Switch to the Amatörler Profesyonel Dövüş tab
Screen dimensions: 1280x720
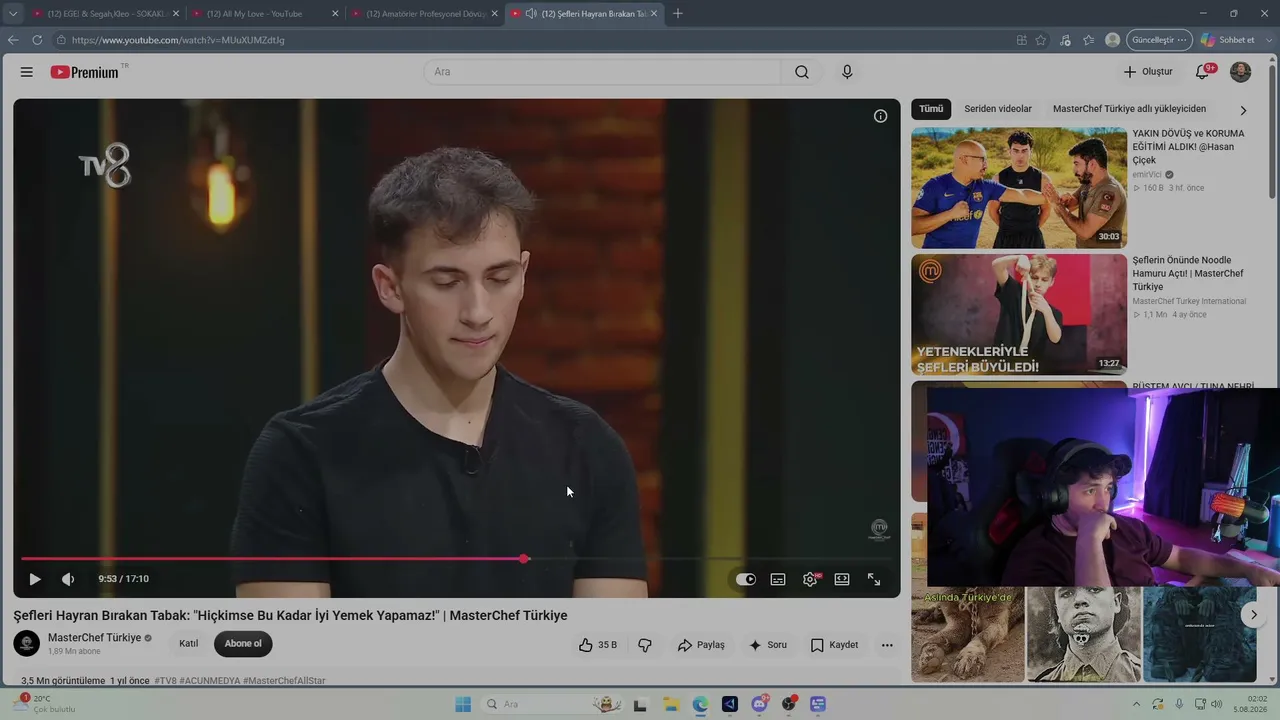(425, 14)
